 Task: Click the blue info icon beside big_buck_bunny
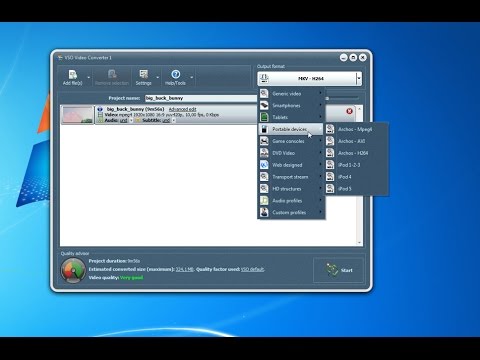coord(100,109)
